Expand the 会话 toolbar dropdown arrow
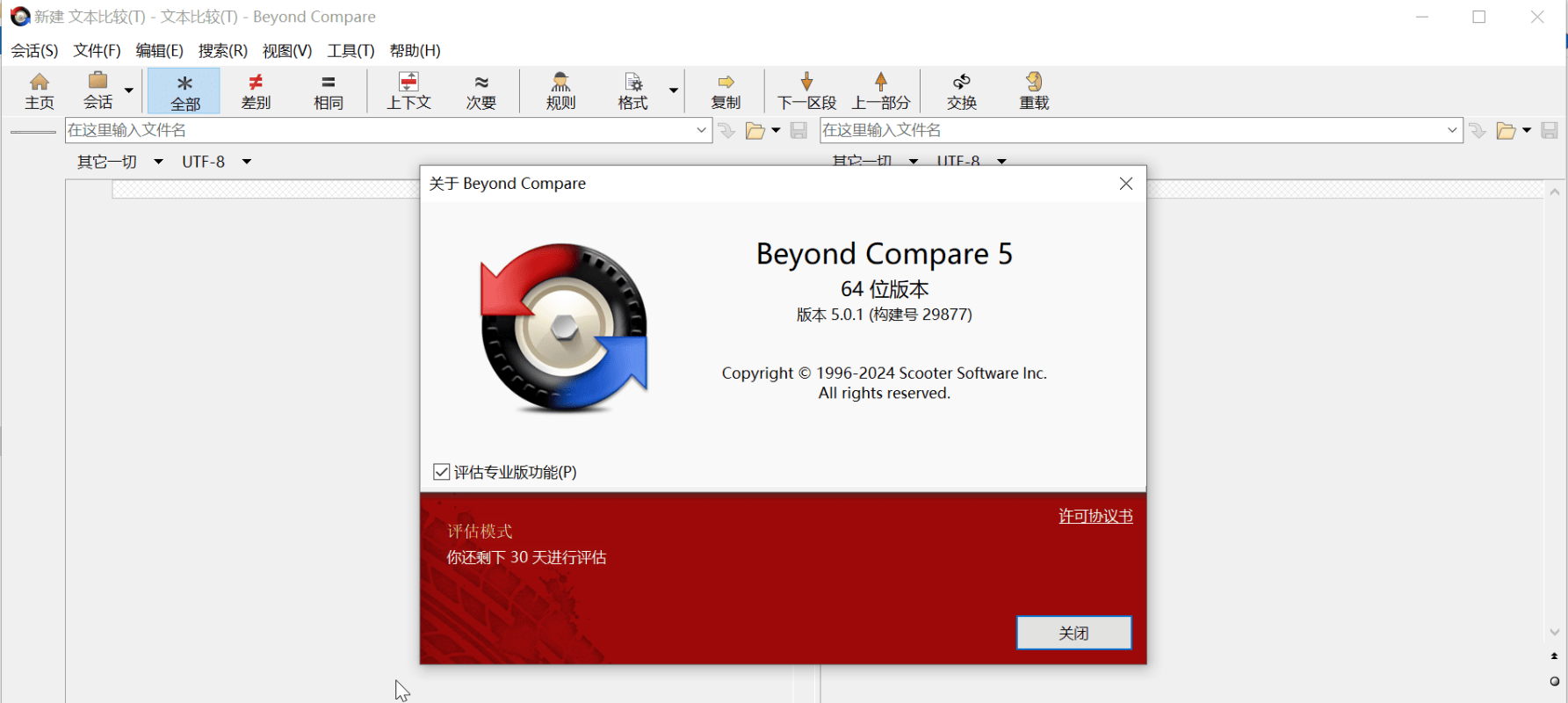Image resolution: width=1568 pixels, height=703 pixels. (129, 91)
